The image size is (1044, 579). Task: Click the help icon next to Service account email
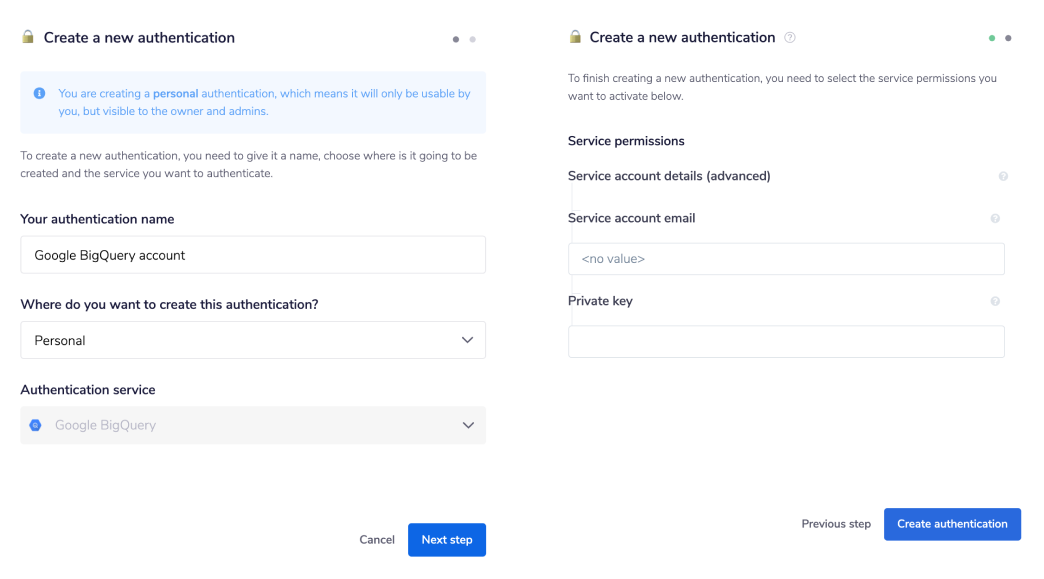tap(996, 217)
